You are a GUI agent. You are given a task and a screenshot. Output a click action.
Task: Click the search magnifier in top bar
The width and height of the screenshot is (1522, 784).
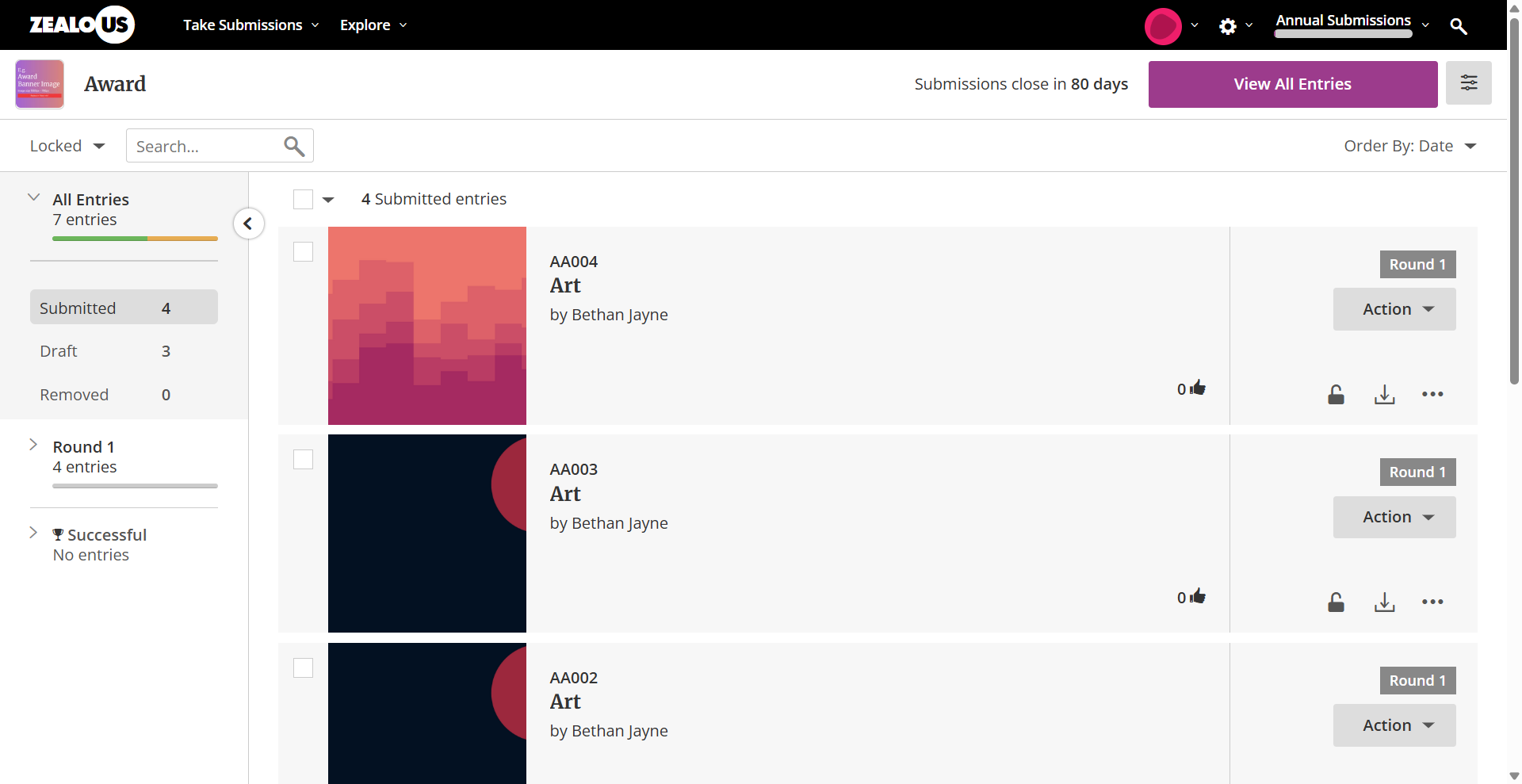pos(1458,26)
